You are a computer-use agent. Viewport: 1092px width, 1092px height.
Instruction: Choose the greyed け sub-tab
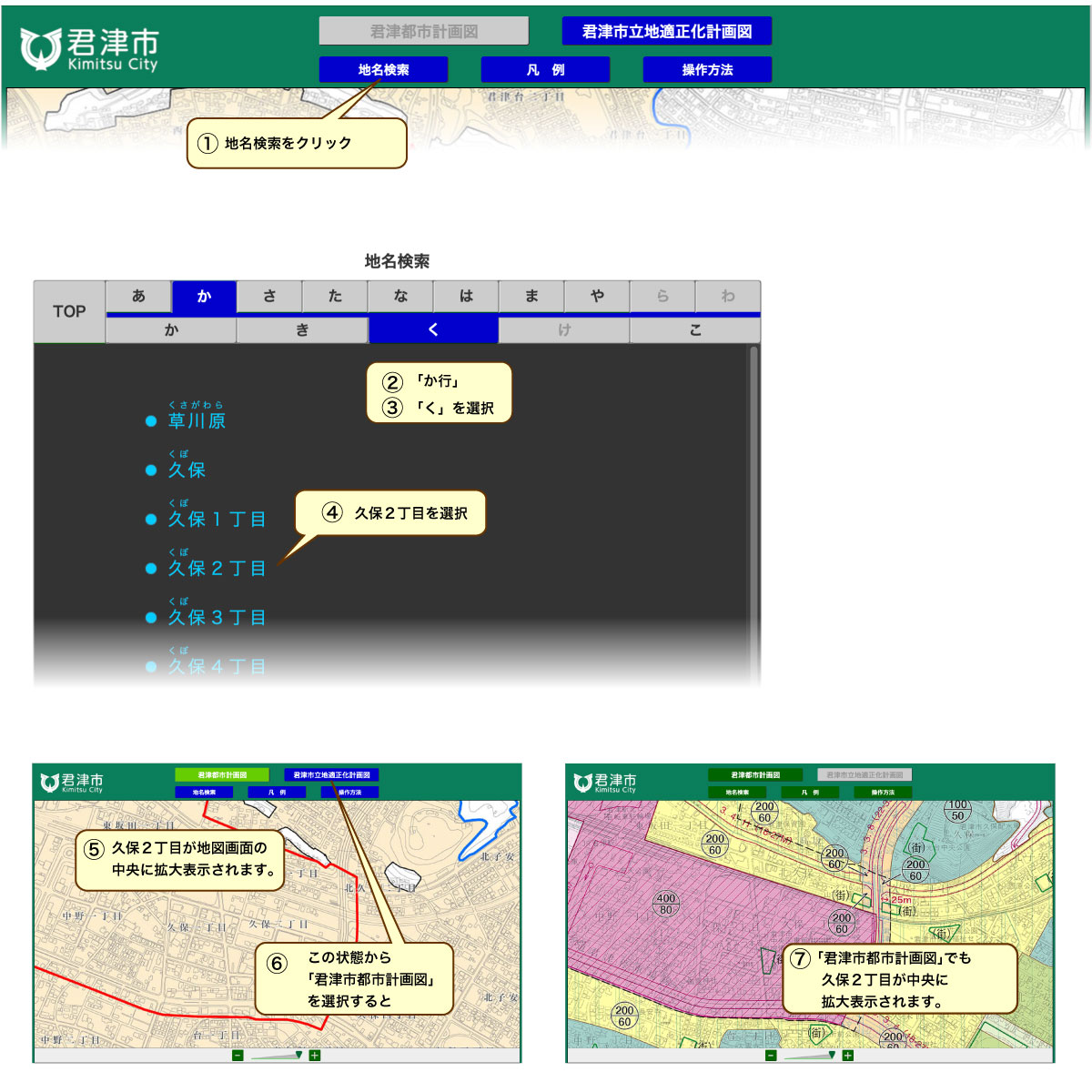tap(564, 330)
